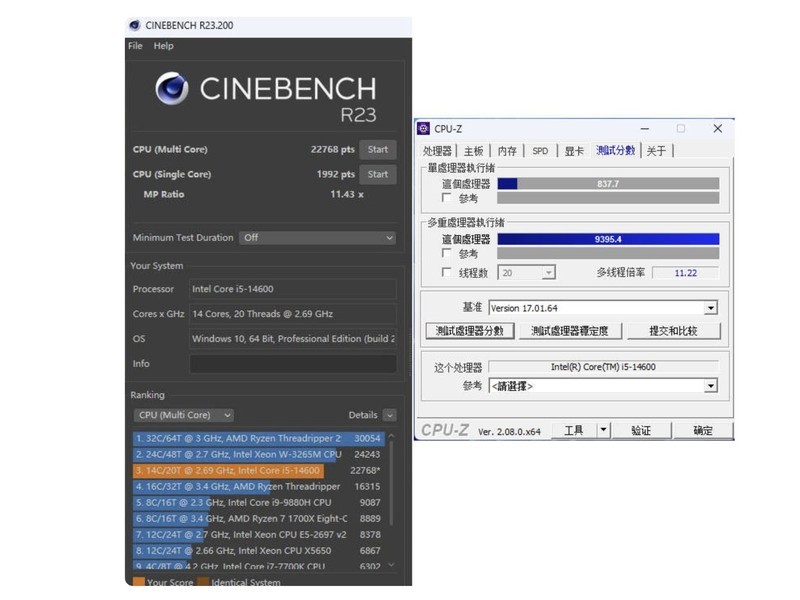Screen dimensions: 800x600
Task: Click the Cinebench ranking list scrollbar
Action: coord(391,482)
